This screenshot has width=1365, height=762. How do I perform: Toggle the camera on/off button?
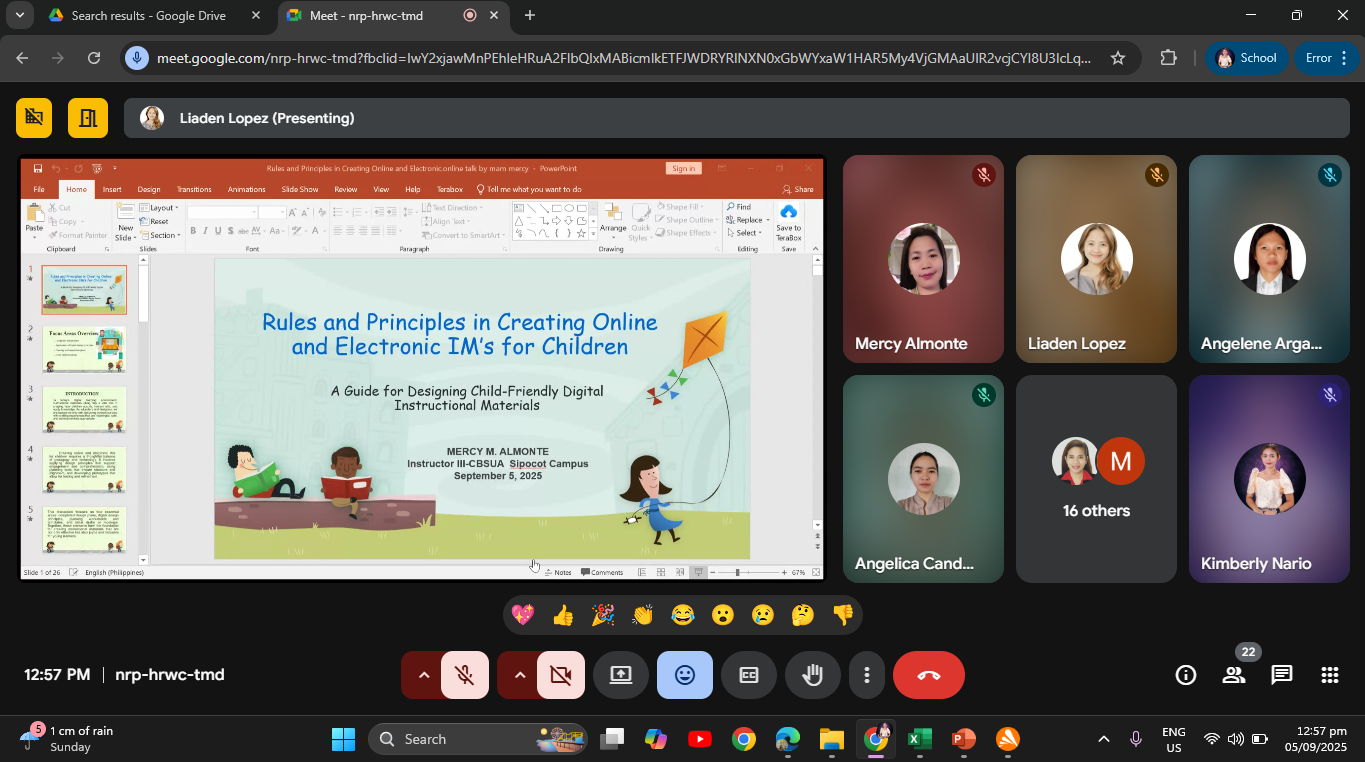560,675
